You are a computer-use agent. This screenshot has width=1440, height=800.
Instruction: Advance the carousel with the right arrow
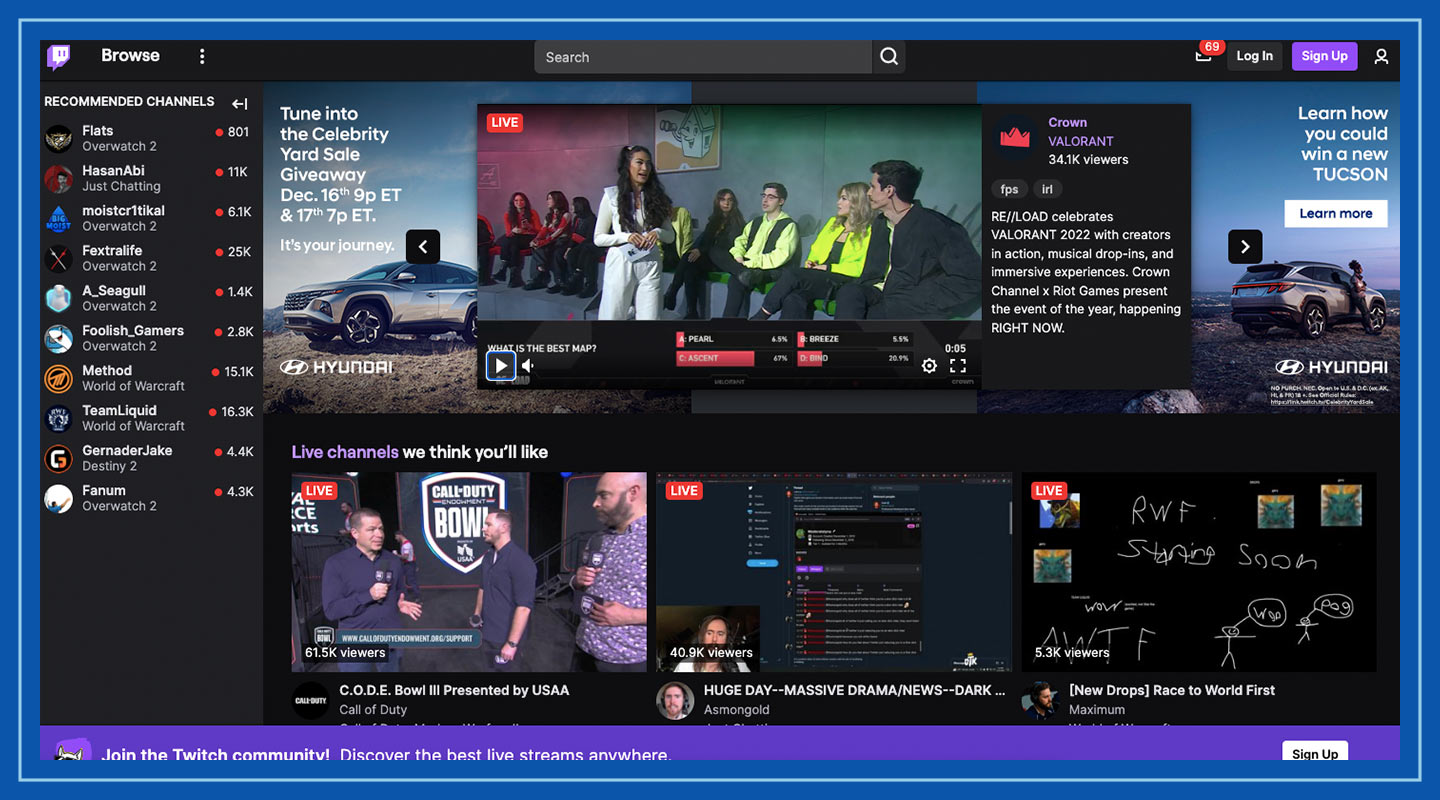[x=1245, y=246]
